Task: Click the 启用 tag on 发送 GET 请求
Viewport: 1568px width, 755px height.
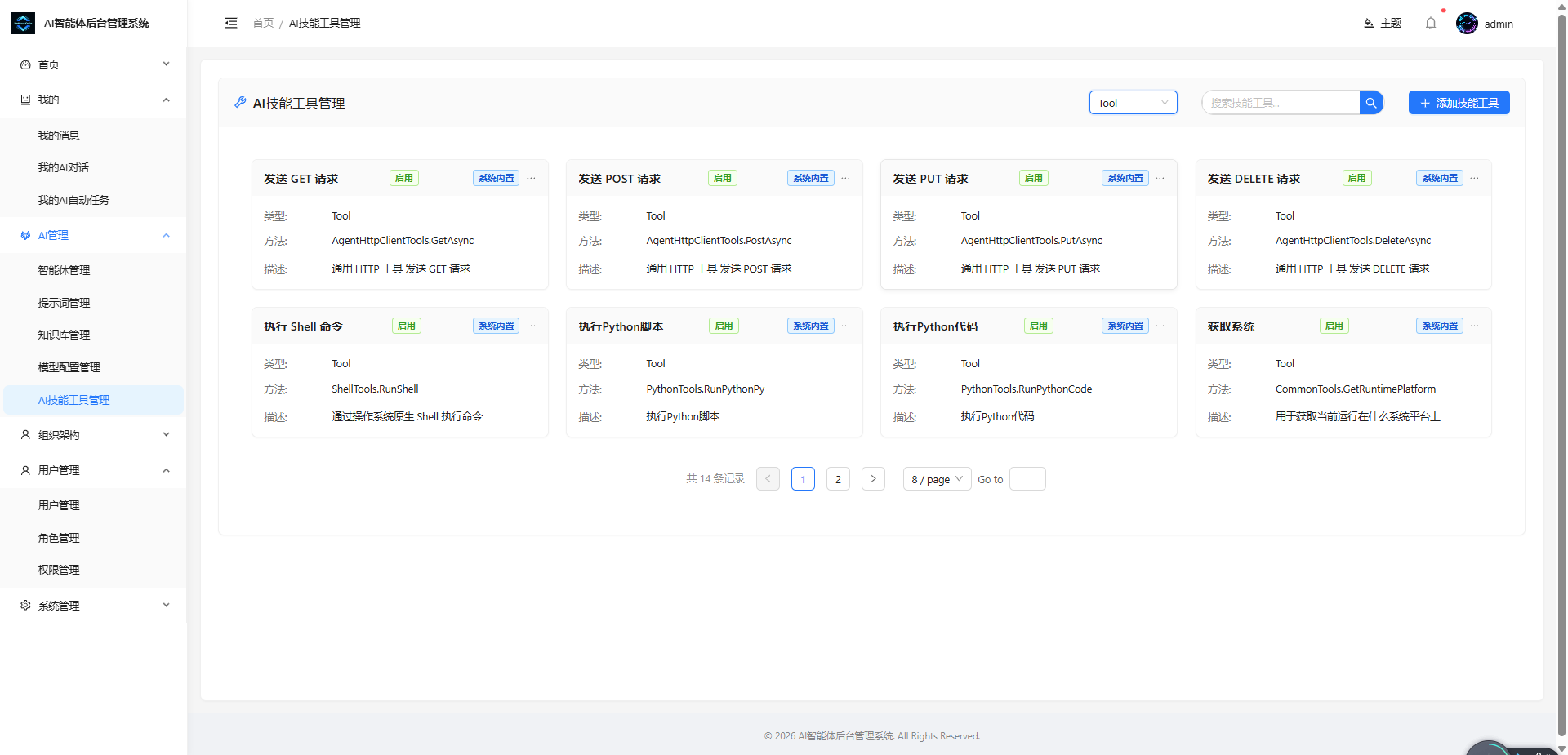Action: tap(404, 178)
